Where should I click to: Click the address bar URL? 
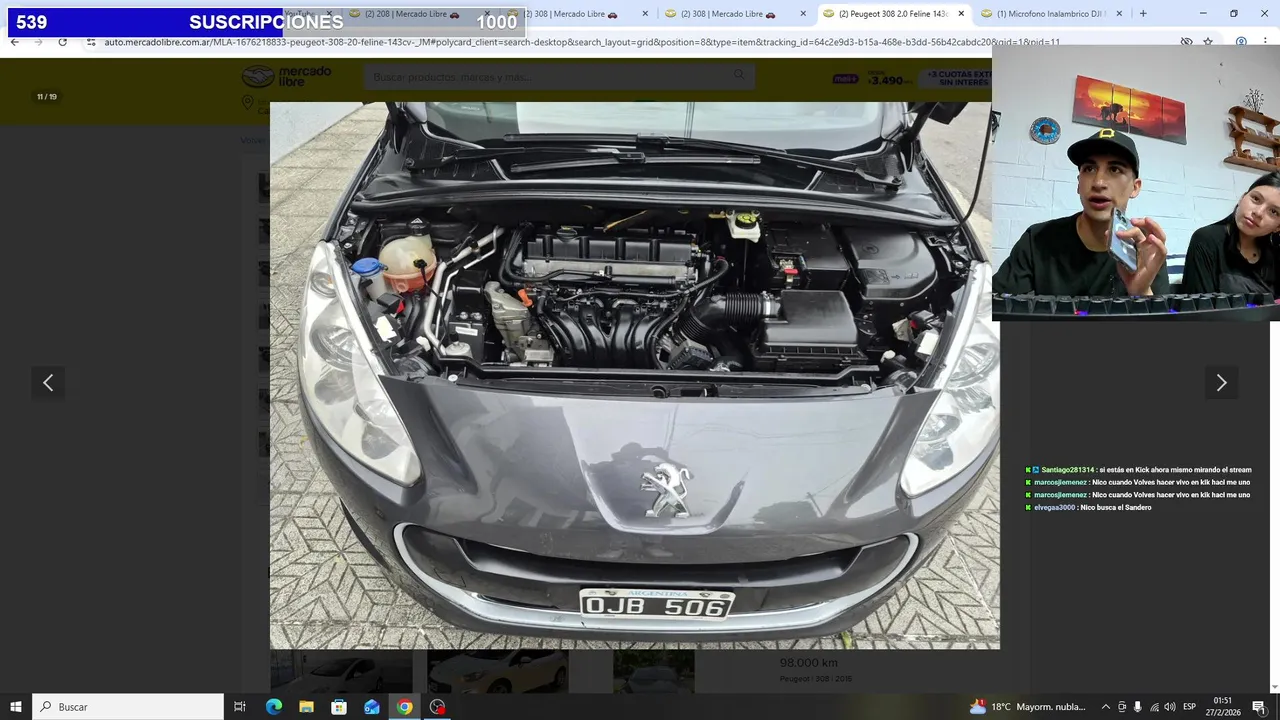pos(580,42)
